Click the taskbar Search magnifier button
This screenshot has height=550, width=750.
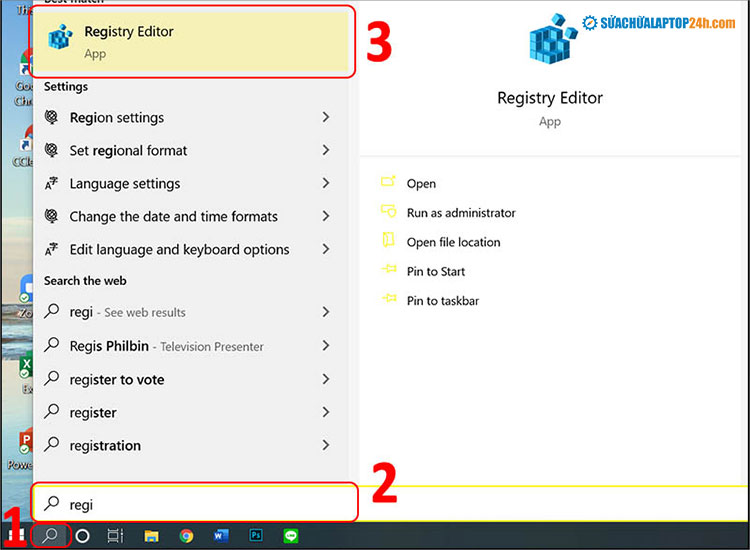click(50, 536)
